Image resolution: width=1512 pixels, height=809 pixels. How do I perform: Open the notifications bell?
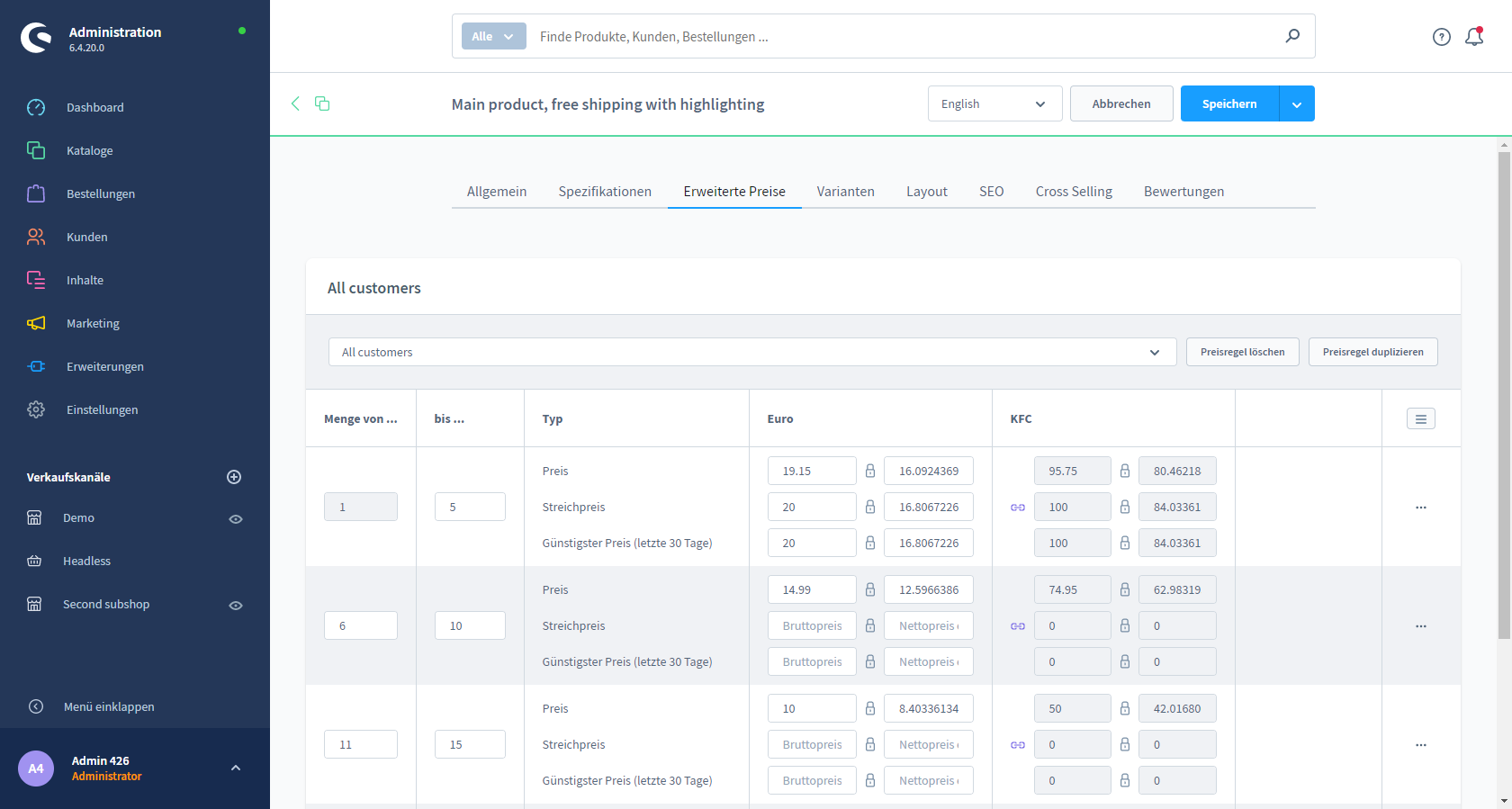1474,37
